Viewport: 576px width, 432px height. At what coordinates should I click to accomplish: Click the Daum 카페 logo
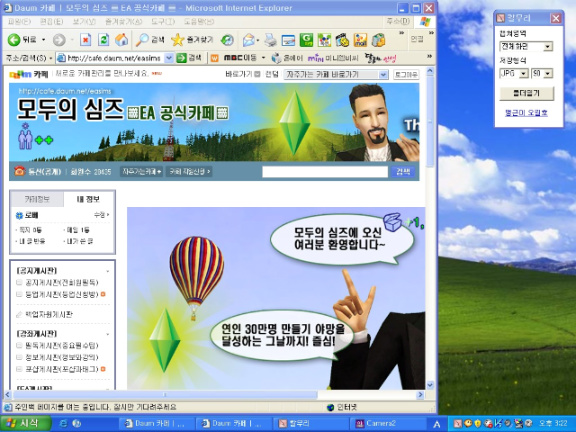29,75
